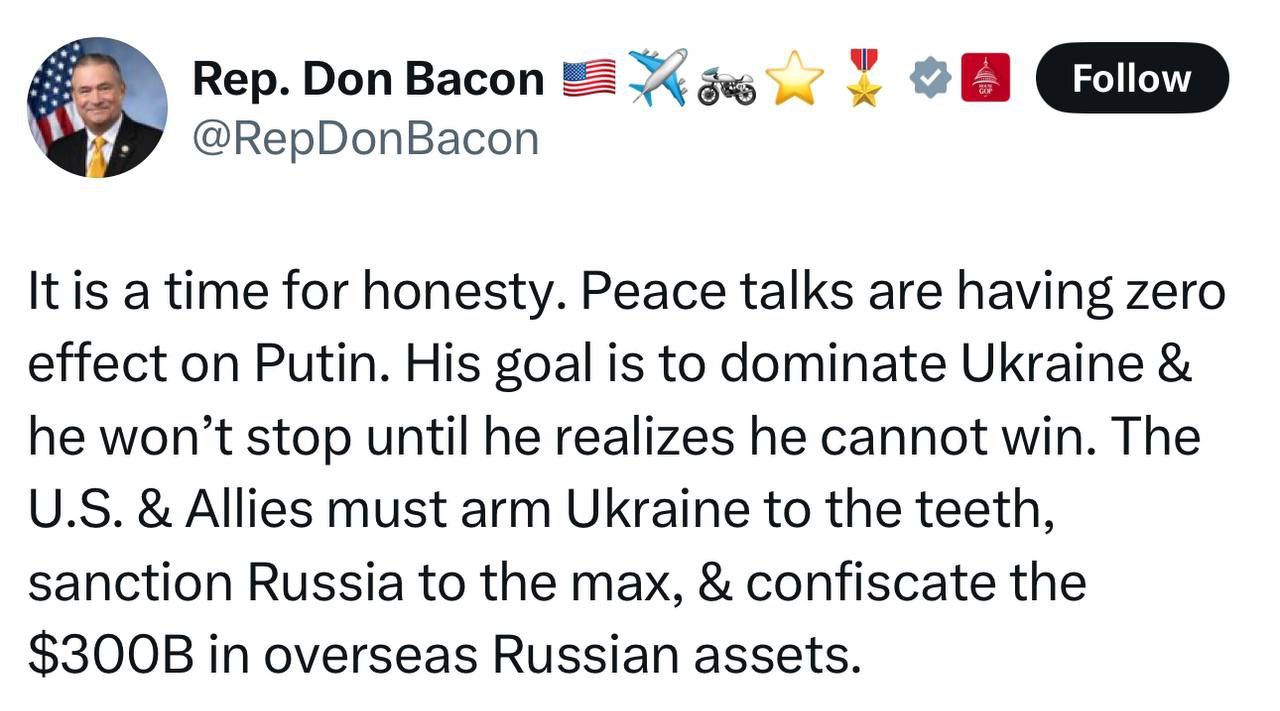Click the military medal emoji
Viewport: 1280px width, 711px height.
pos(862,78)
